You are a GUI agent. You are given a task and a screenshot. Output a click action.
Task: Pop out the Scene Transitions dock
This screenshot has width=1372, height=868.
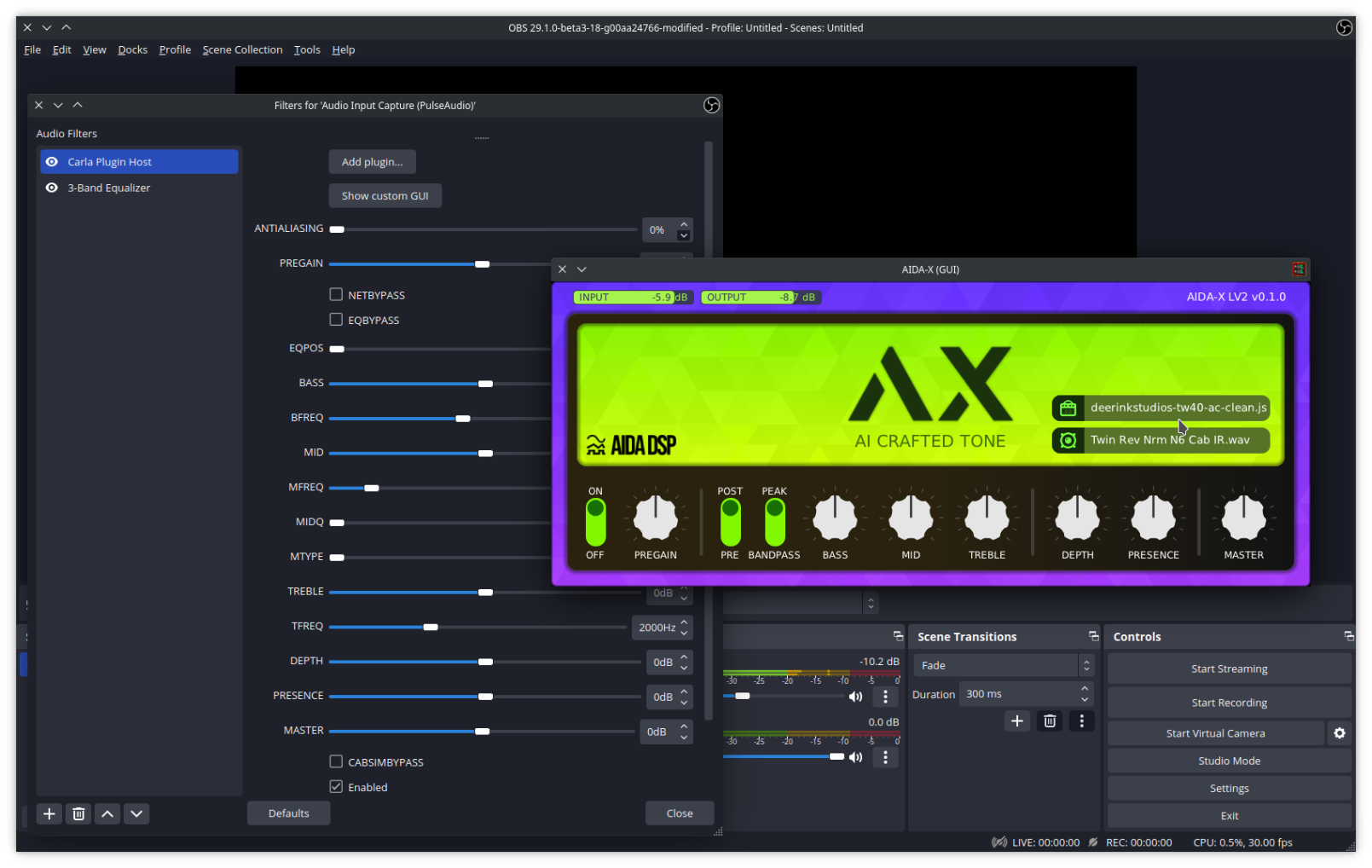click(x=1093, y=637)
